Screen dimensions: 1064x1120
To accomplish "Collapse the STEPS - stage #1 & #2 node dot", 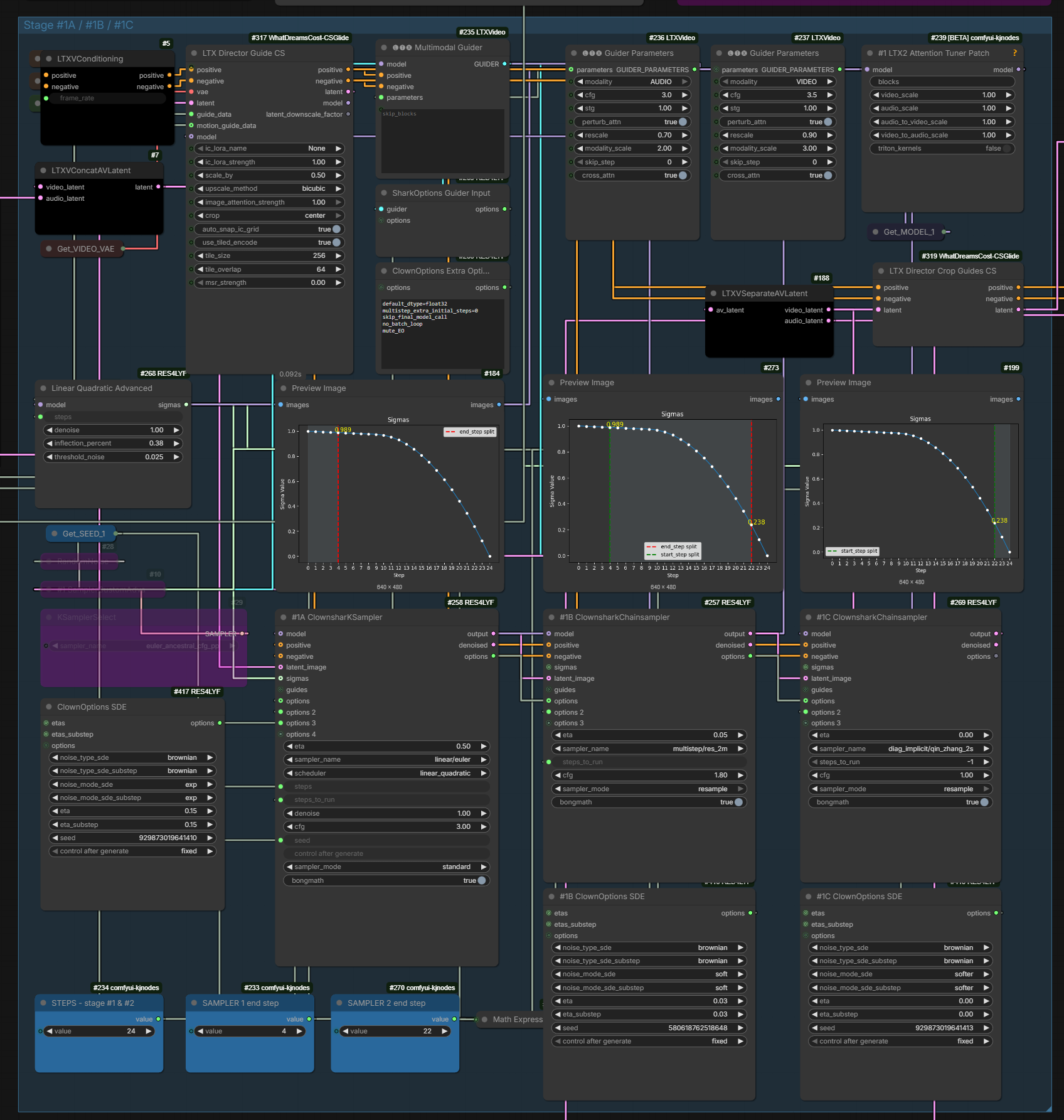I will [x=43, y=1003].
